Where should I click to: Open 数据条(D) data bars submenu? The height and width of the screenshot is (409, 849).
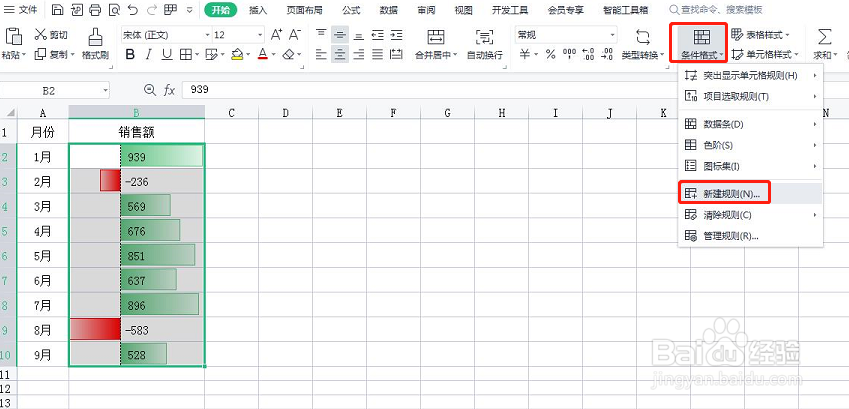click(x=750, y=125)
